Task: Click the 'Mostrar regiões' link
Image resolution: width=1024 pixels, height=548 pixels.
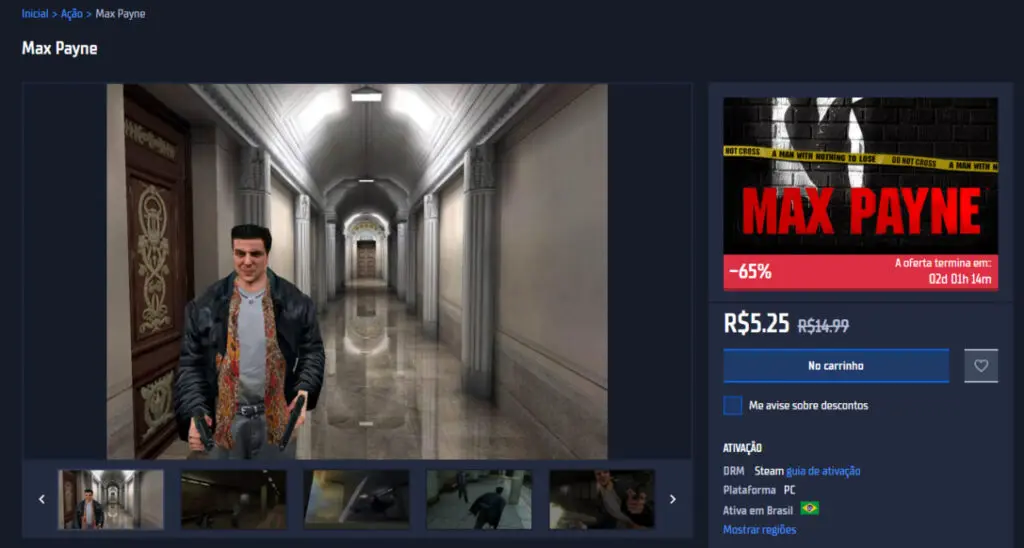Action: coord(760,530)
